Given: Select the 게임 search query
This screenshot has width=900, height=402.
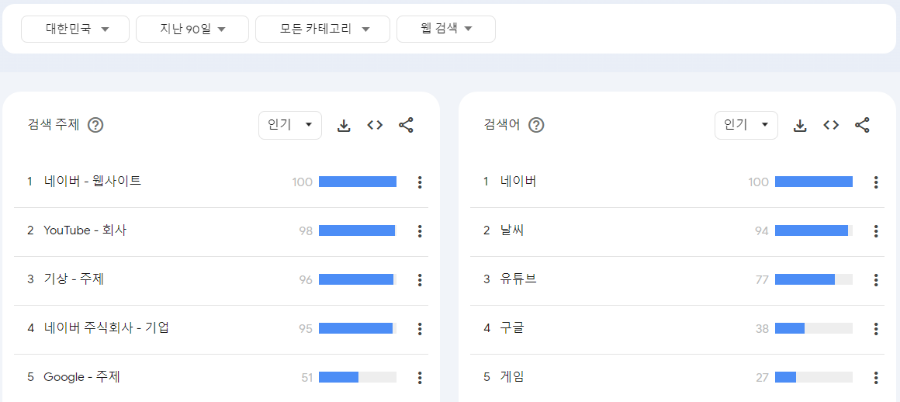Looking at the screenshot, I should (512, 377).
